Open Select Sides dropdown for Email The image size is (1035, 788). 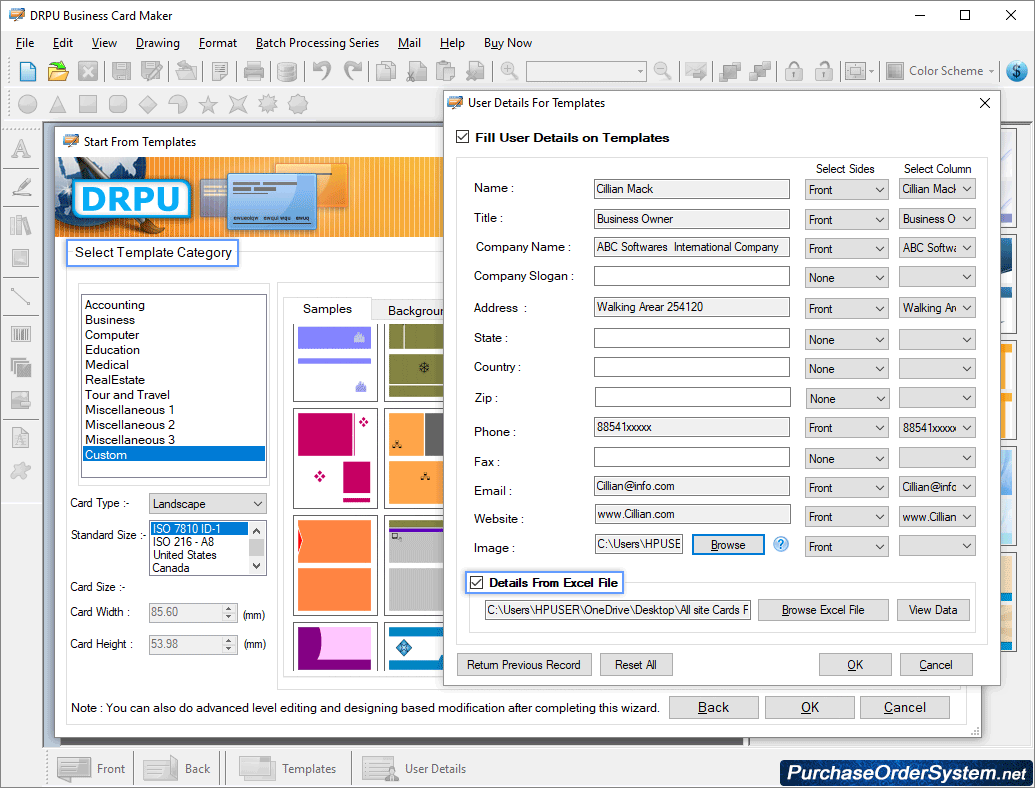point(846,488)
